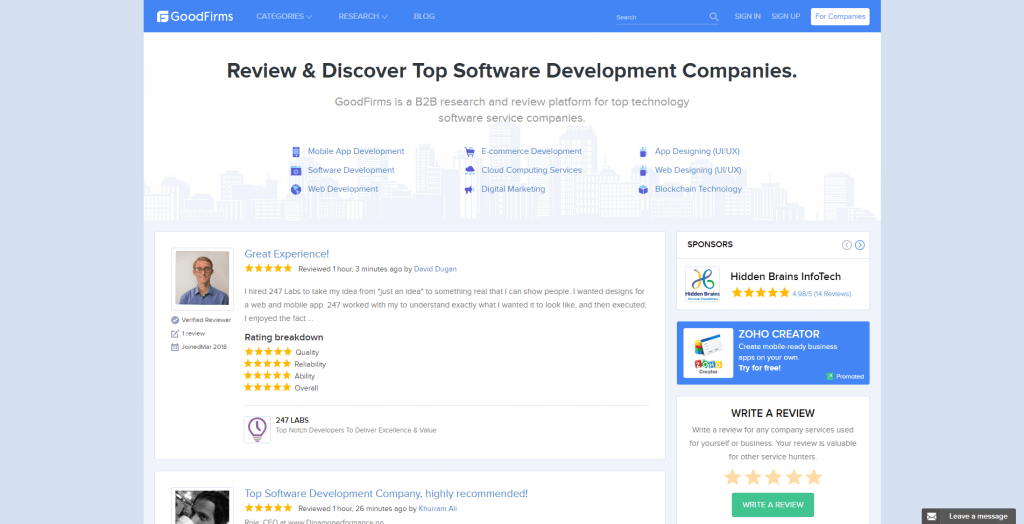Open the Great Experience! review title
1024x524 pixels.
tap(287, 254)
